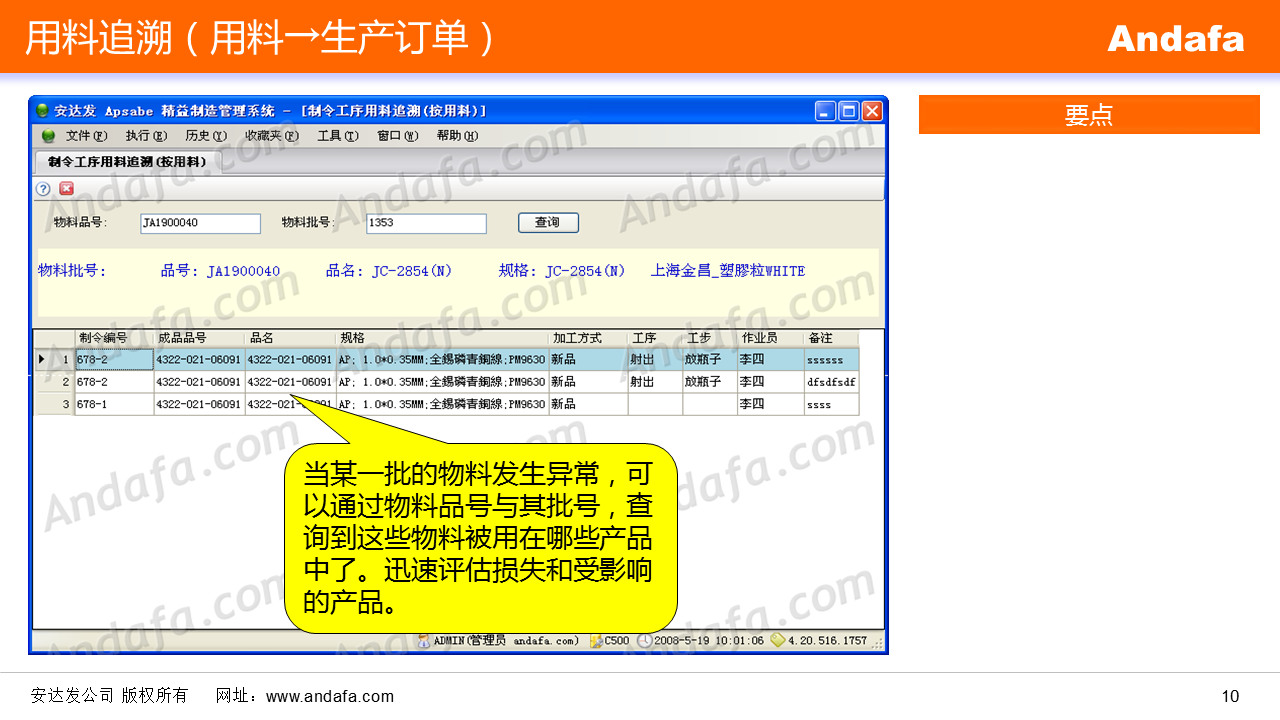Click the 物料批号 input field

coord(426,223)
